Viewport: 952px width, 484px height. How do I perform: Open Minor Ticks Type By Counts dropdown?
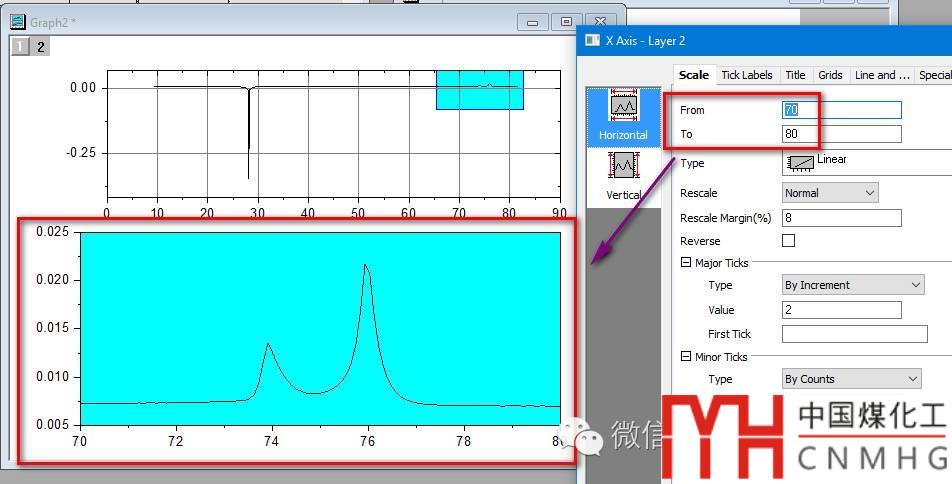click(852, 379)
